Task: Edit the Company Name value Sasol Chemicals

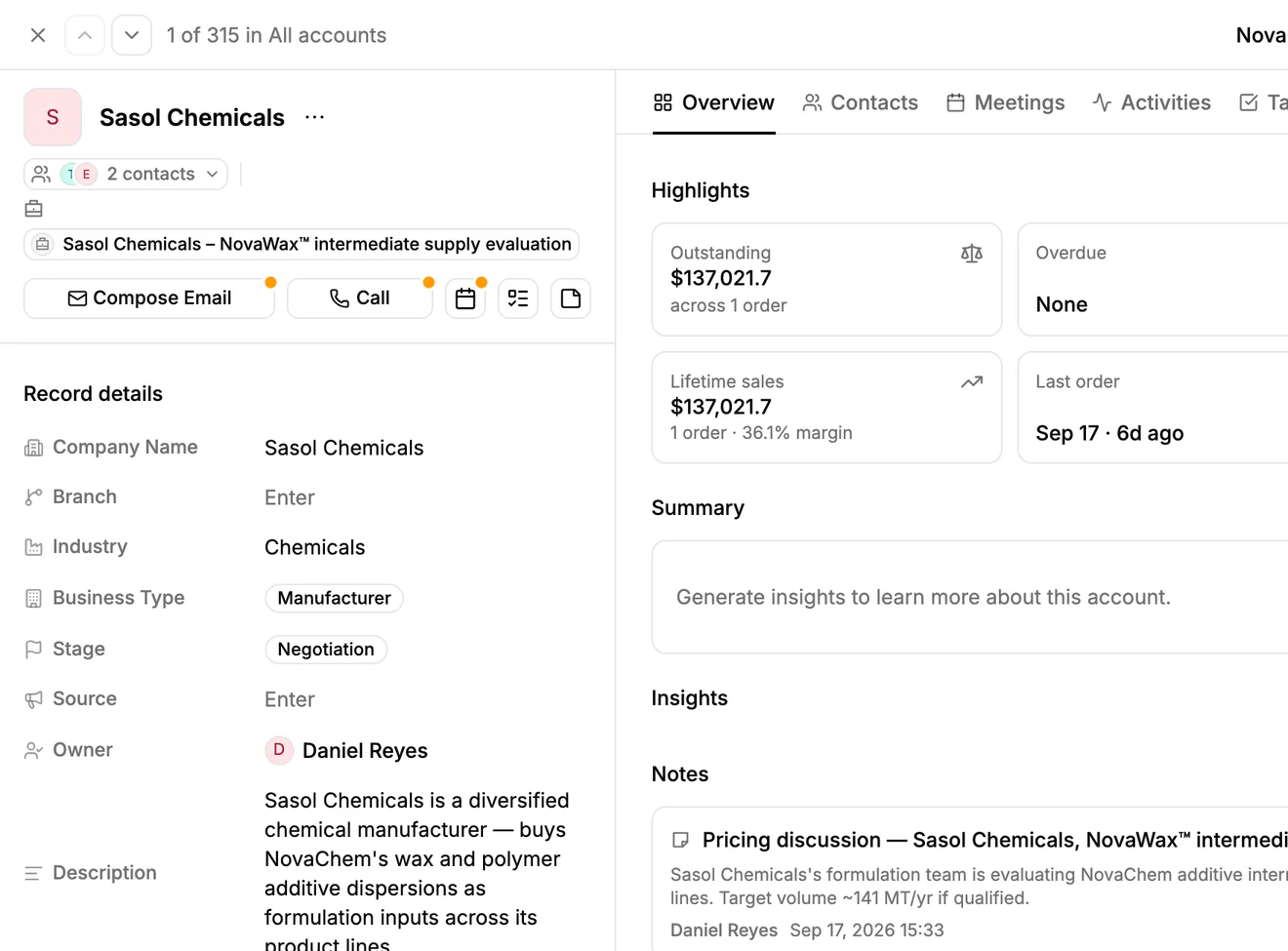Action: tap(344, 448)
